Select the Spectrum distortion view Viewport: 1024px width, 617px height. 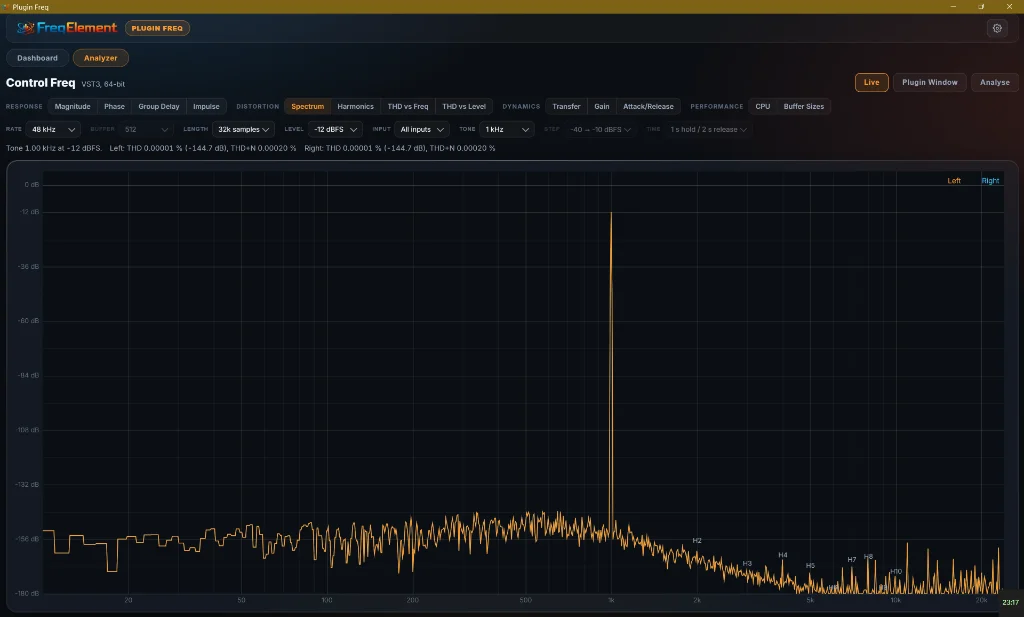(x=308, y=106)
